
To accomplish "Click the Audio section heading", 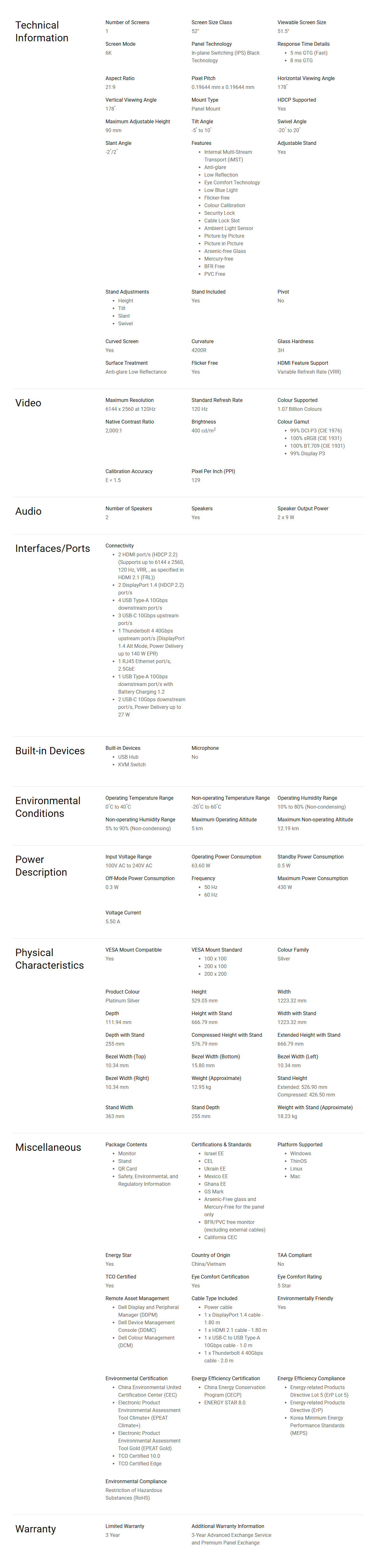I will click(x=28, y=511).
